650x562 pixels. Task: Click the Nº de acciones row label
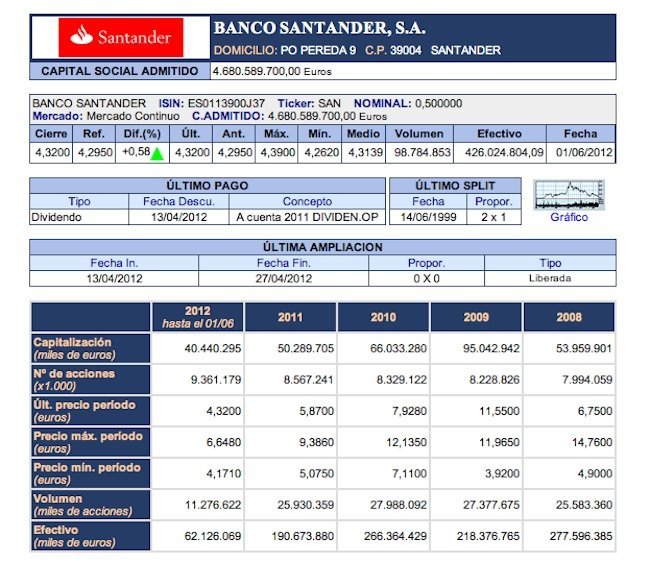(x=91, y=380)
